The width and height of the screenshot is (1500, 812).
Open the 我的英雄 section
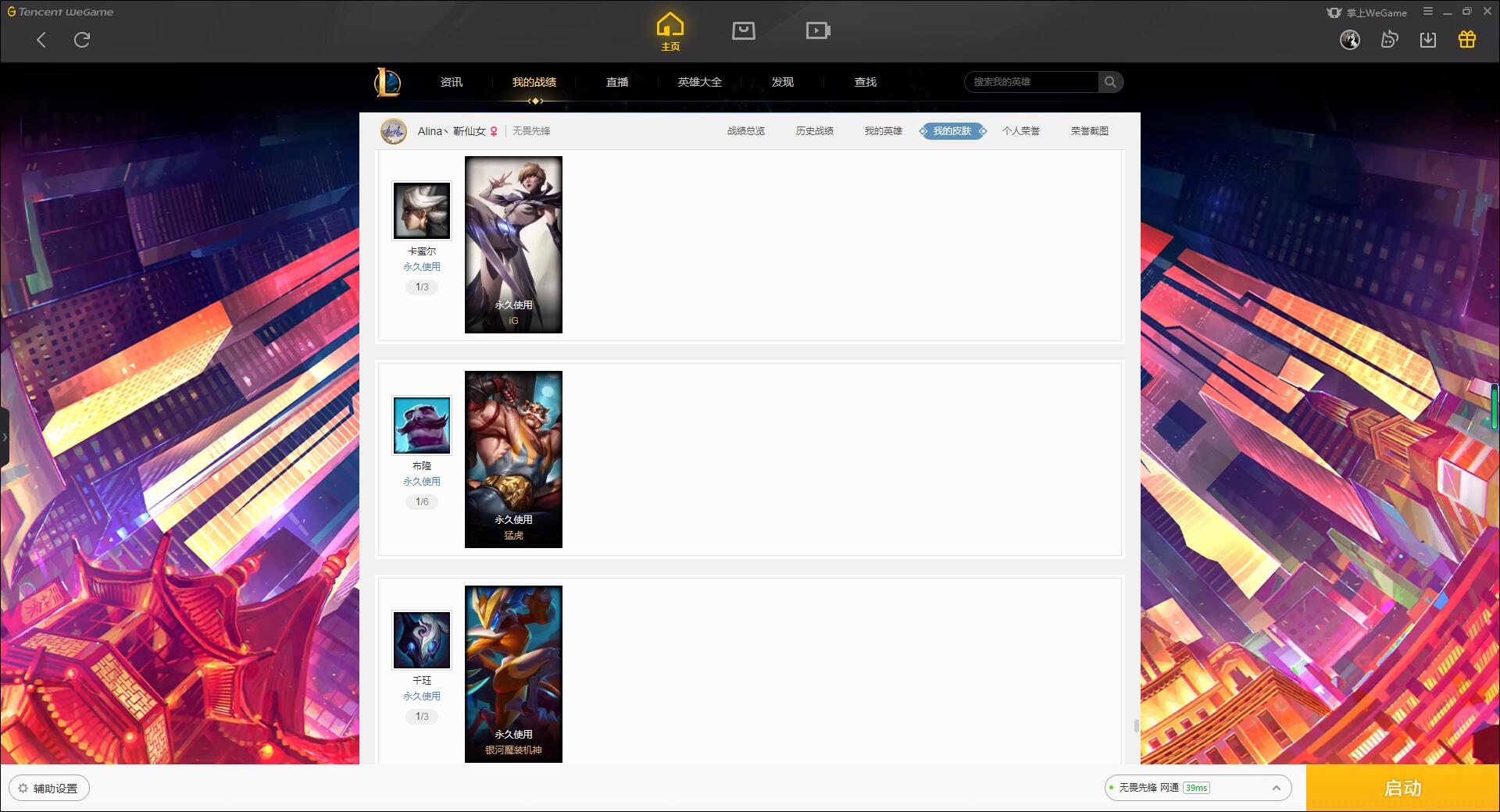pyautogui.click(x=884, y=131)
